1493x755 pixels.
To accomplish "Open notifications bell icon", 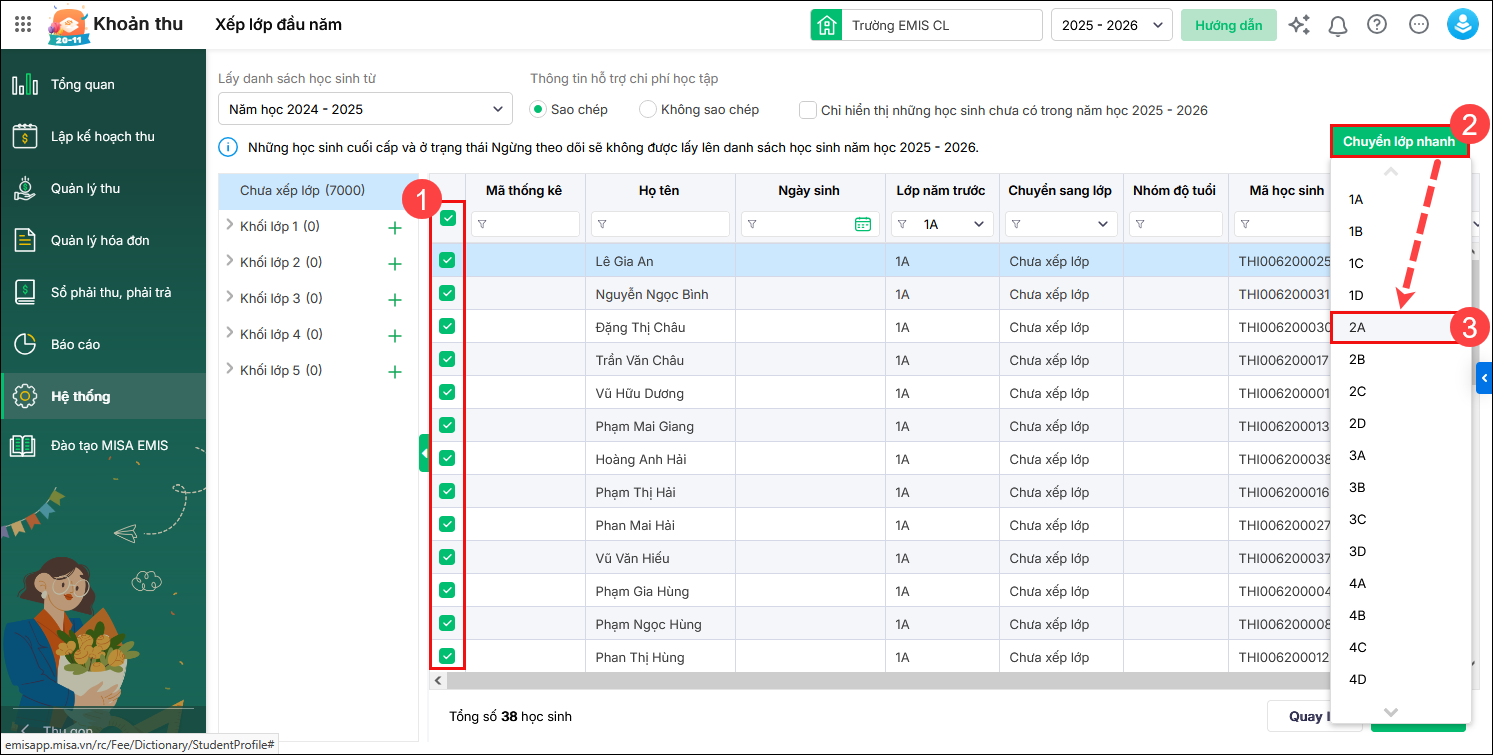I will [x=1338, y=25].
